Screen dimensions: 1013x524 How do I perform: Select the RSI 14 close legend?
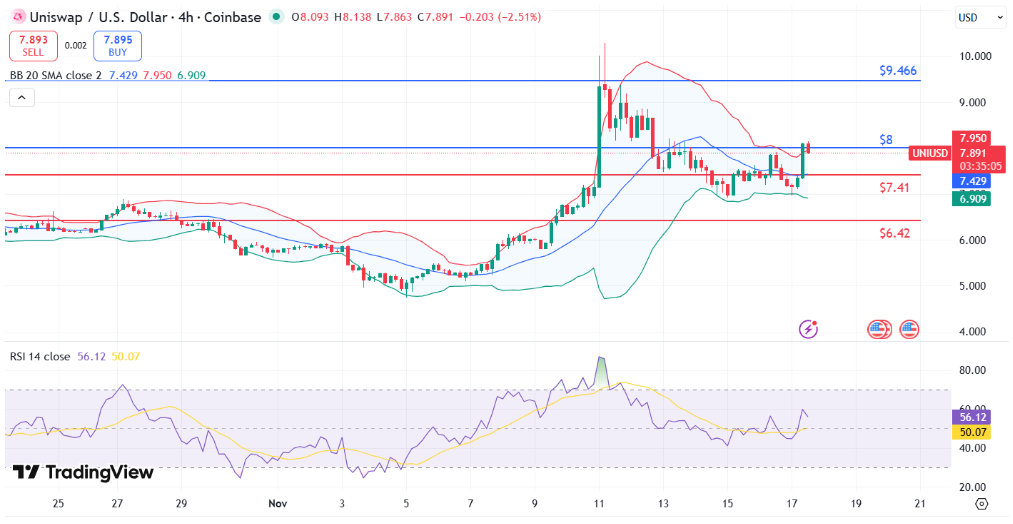tap(40, 356)
